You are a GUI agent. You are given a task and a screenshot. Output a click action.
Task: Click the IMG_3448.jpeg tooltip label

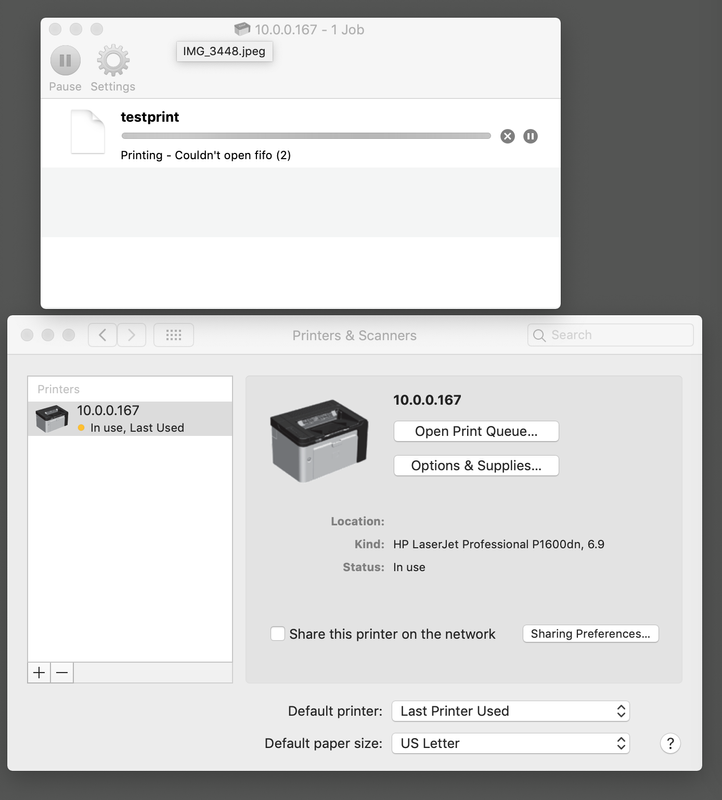tap(224, 52)
